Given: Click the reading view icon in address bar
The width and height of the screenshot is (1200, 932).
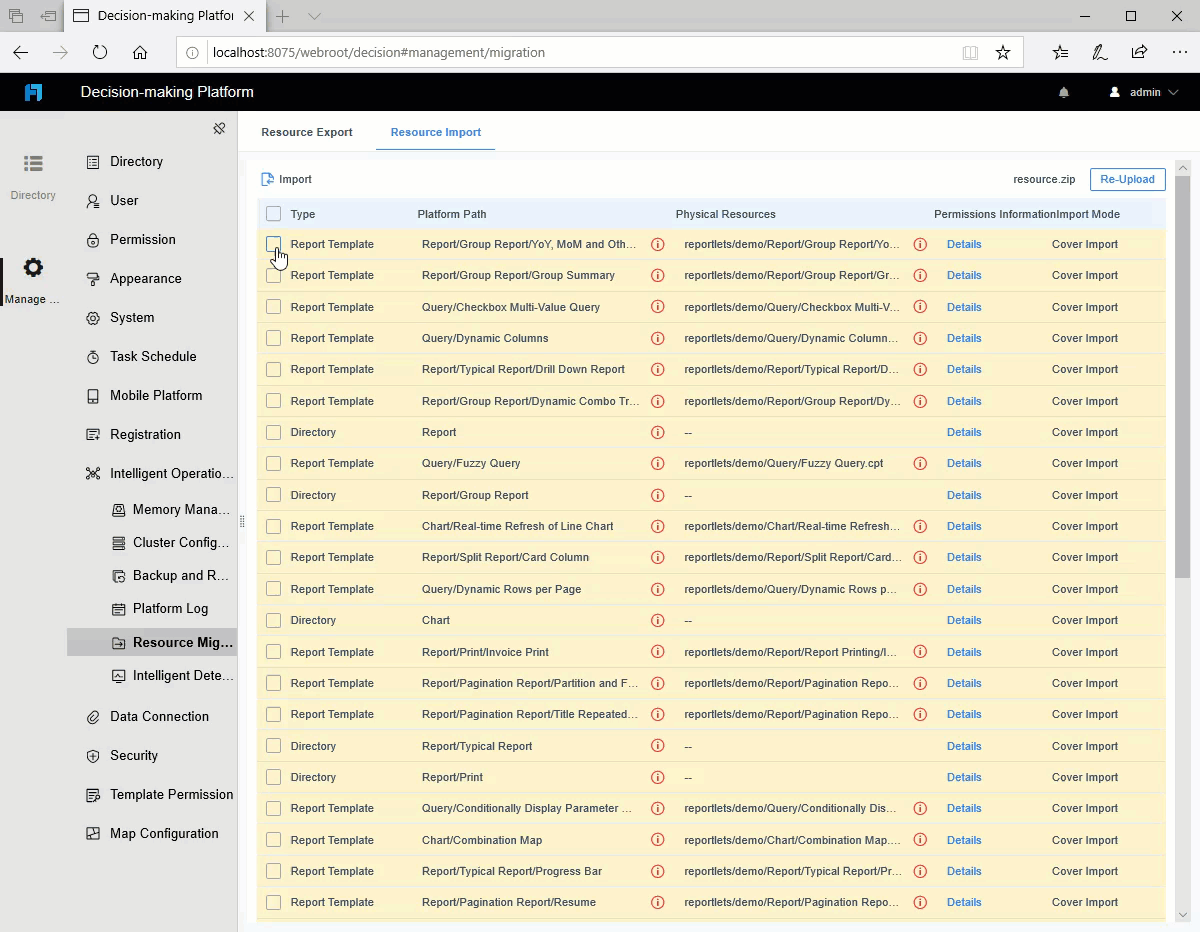Looking at the screenshot, I should pyautogui.click(x=970, y=52).
